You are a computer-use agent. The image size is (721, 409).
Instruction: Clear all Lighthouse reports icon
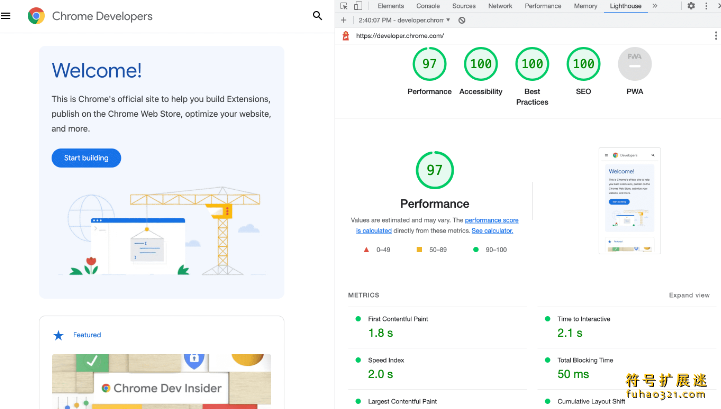point(462,20)
